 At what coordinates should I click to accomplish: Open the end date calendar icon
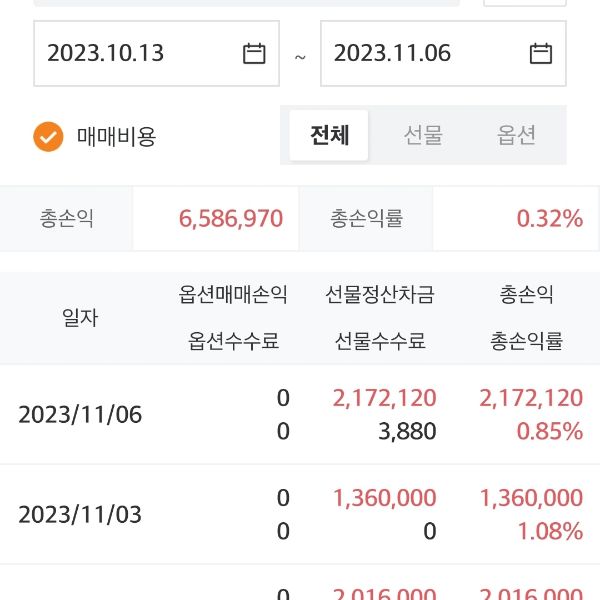click(x=540, y=53)
